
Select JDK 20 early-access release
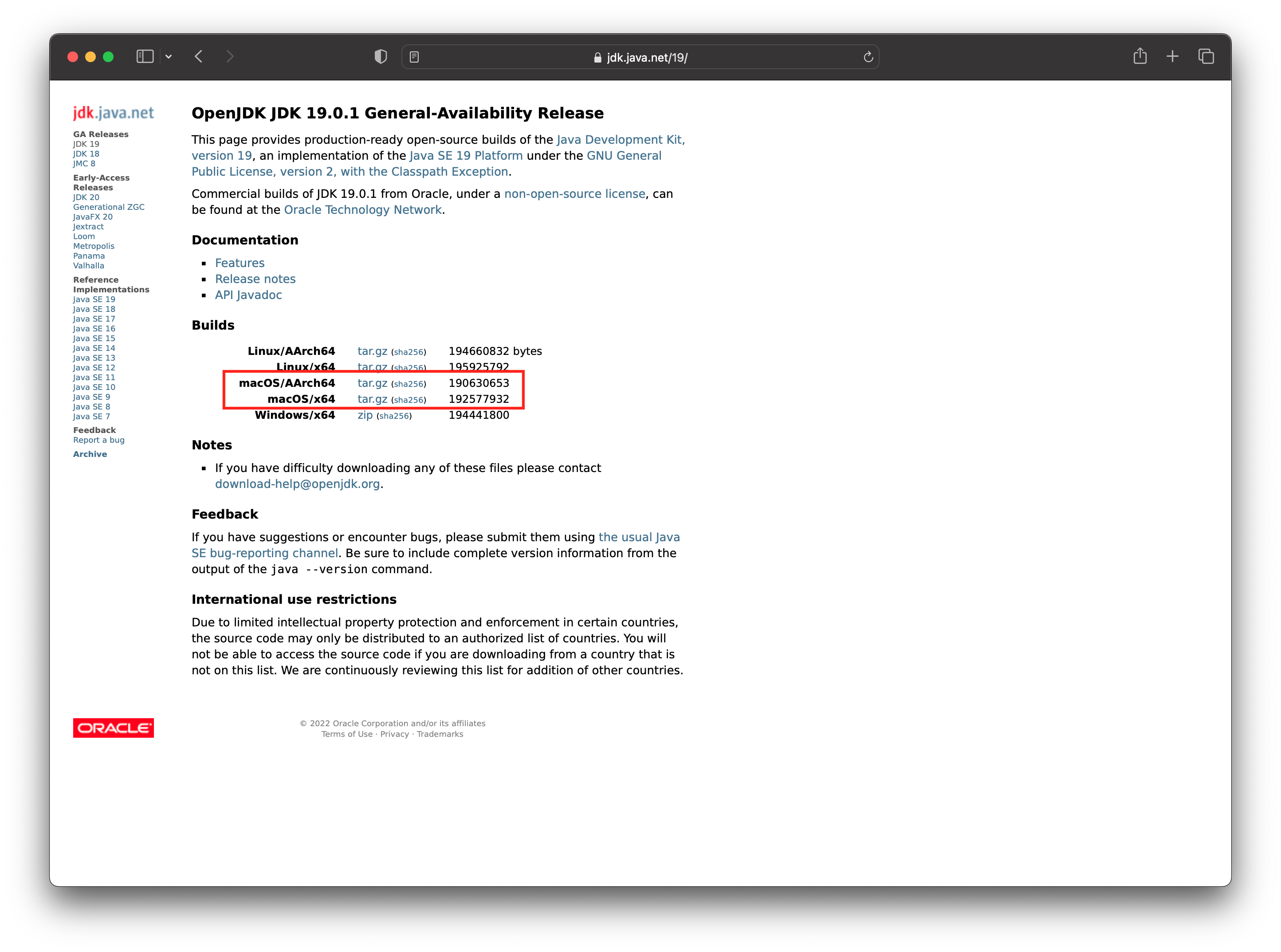[86, 197]
